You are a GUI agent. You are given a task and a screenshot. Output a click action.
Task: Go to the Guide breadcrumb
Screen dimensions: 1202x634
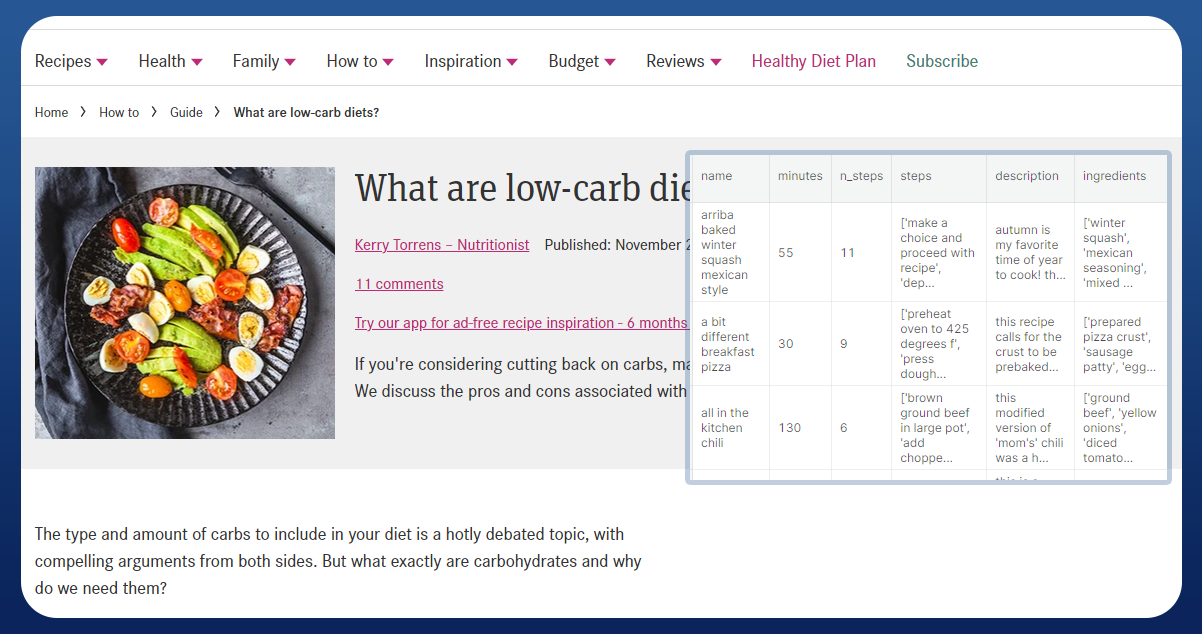coord(186,113)
